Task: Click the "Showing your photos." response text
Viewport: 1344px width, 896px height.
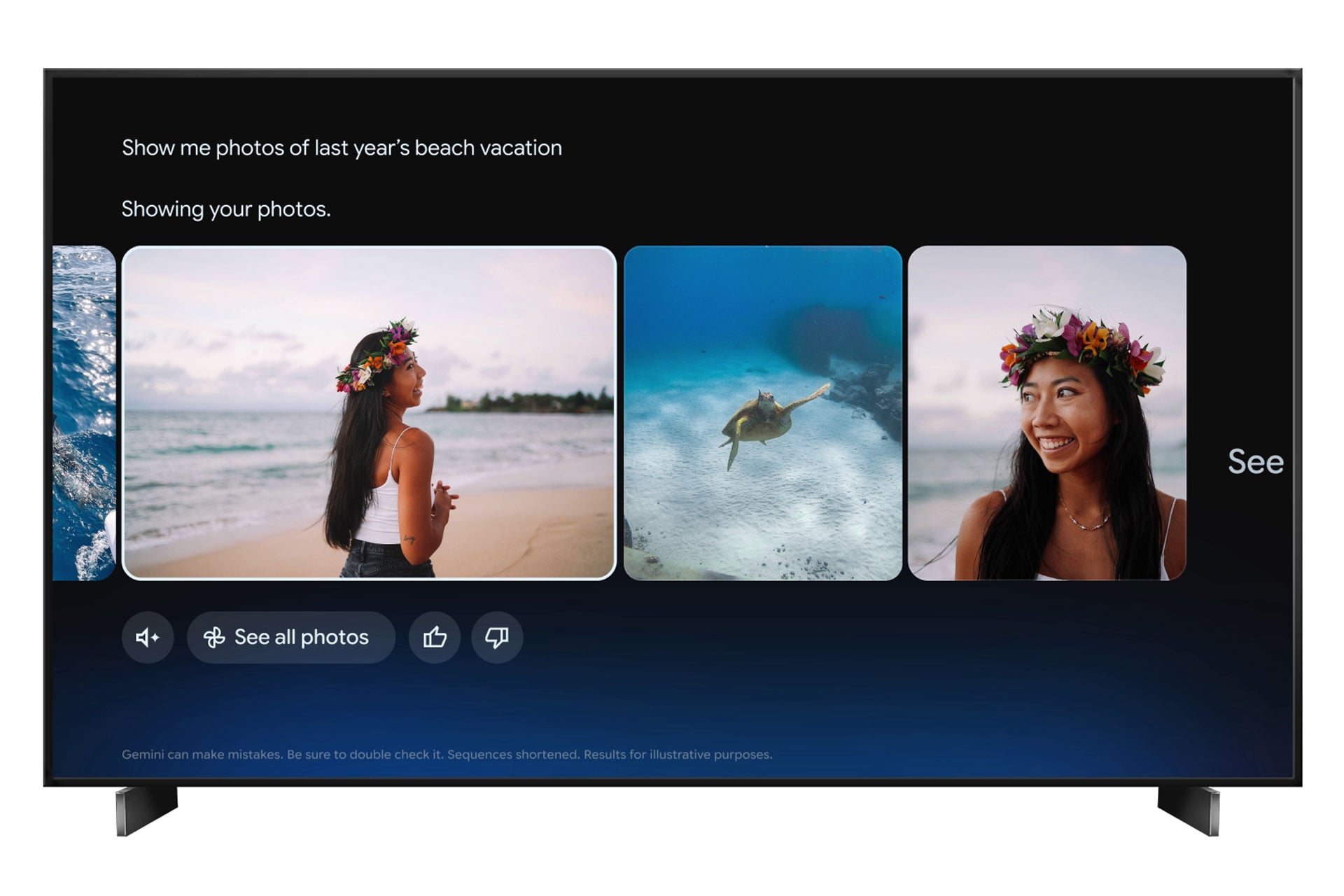Action: [x=225, y=209]
